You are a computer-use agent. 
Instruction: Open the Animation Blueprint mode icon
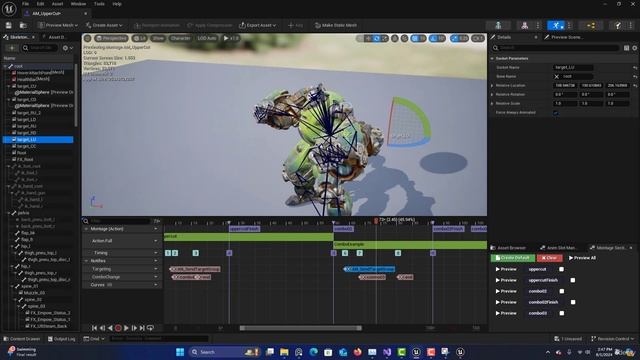591,25
